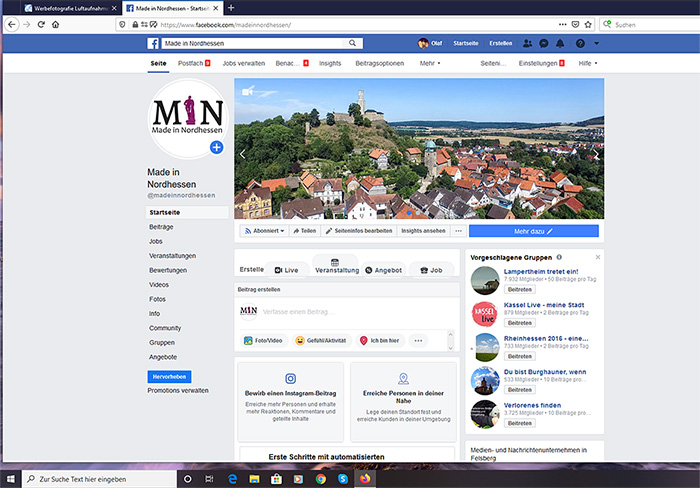Click the Facebook logo icon
This screenshot has width=700, height=488.
point(153,43)
